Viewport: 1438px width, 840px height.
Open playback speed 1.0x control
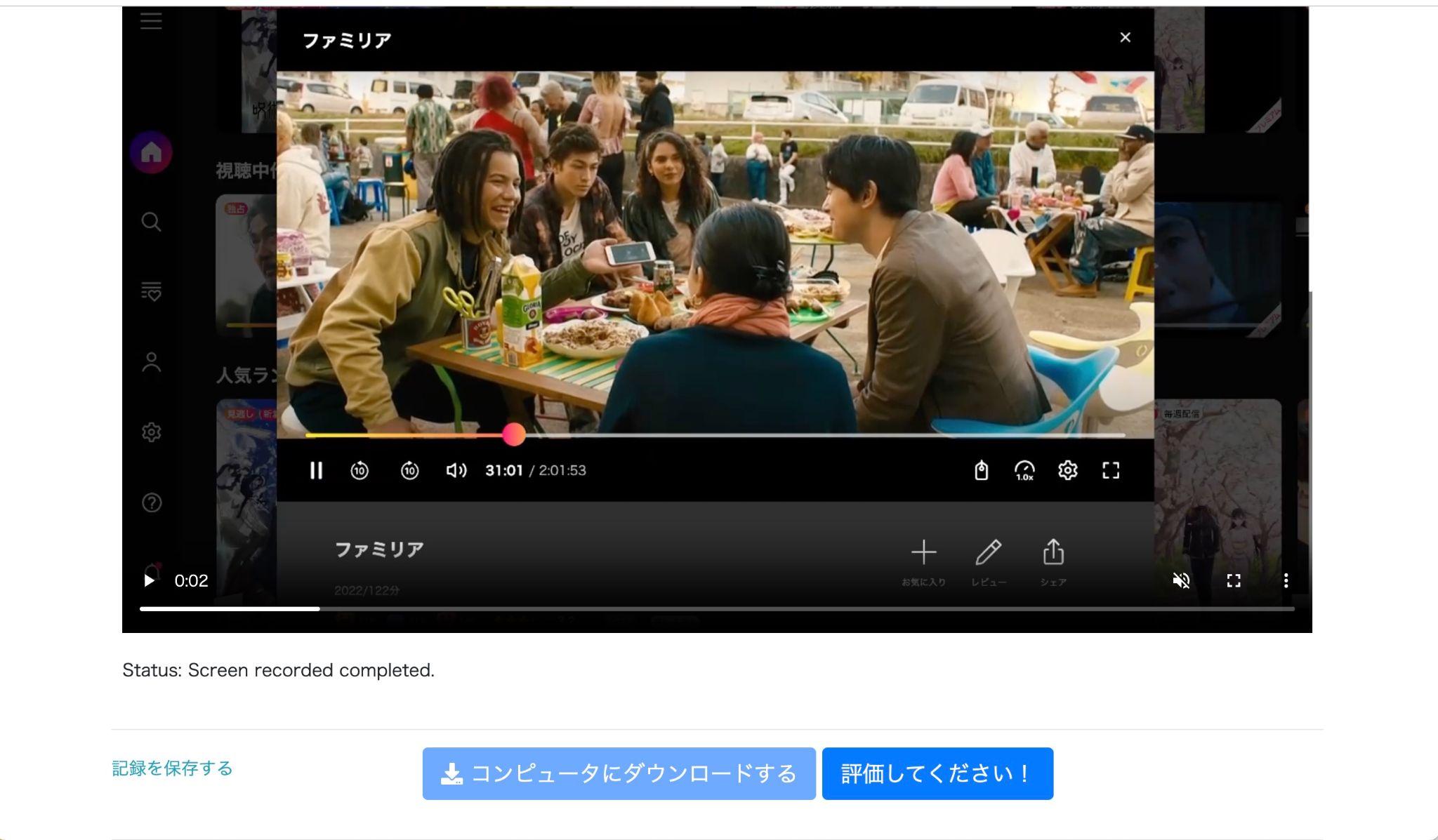coord(1024,470)
